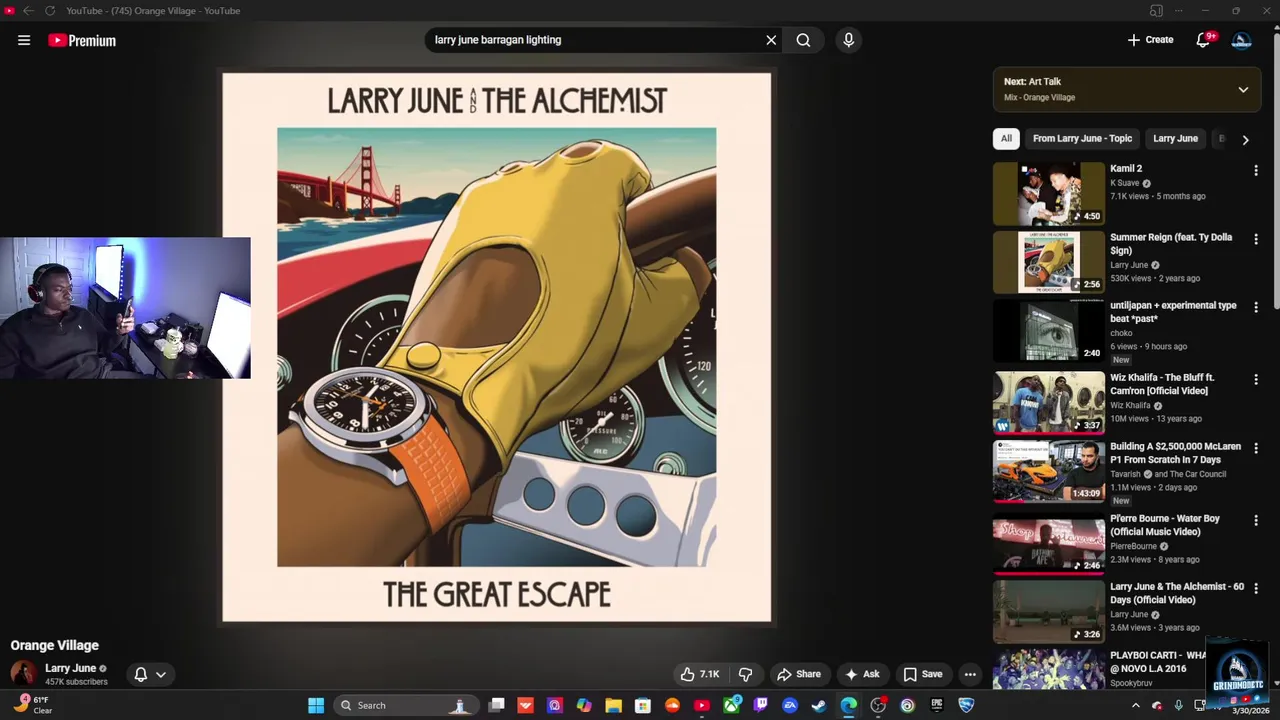1280x720 pixels.
Task: Like the video with thumbs up
Action: pyautogui.click(x=700, y=674)
